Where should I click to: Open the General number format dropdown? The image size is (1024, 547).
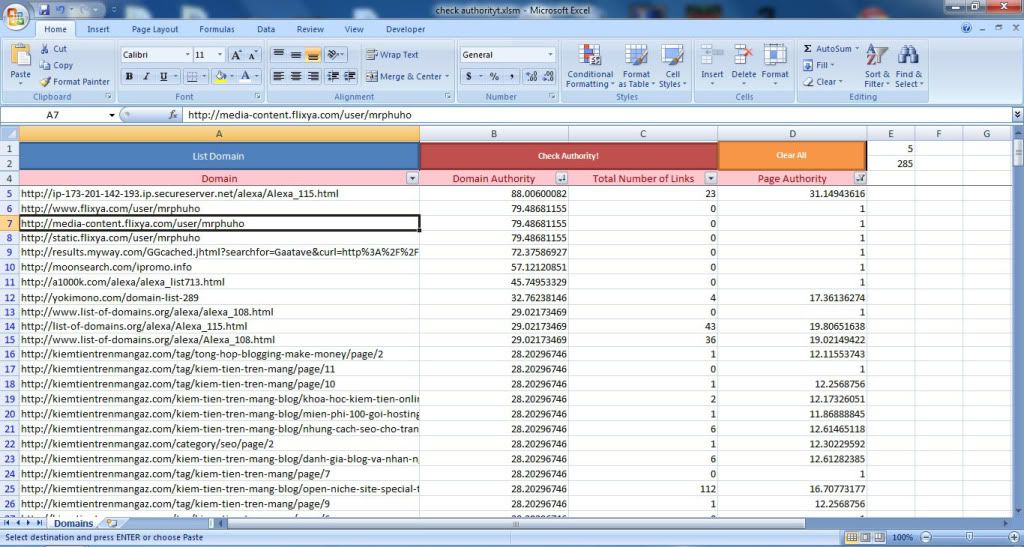pyautogui.click(x=551, y=55)
